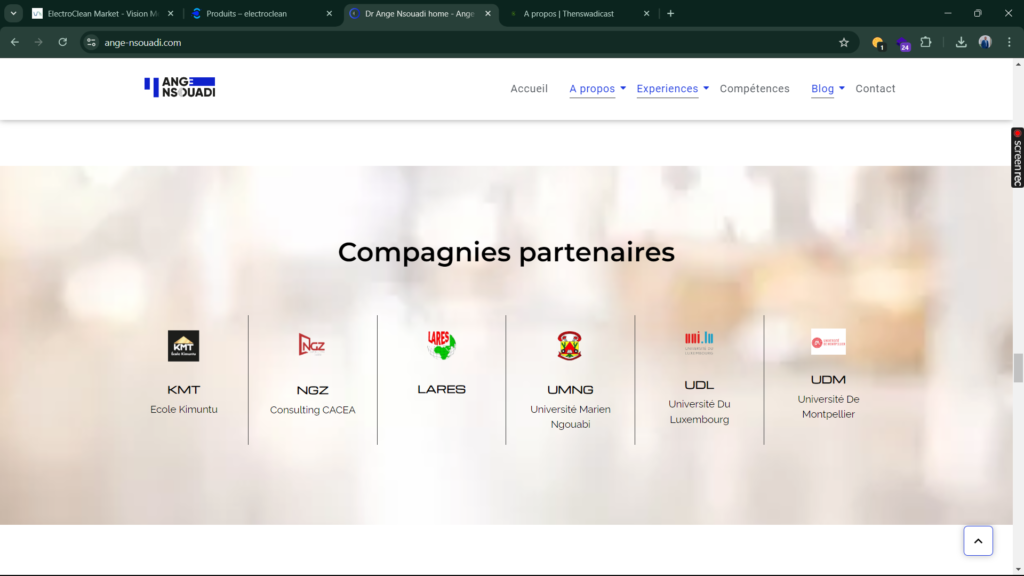This screenshot has width=1024, height=576.
Task: Close the Produits – electroclean tab
Action: click(x=329, y=14)
